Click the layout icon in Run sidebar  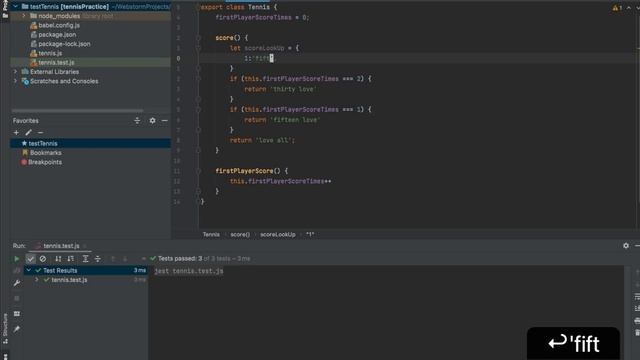[17, 313]
